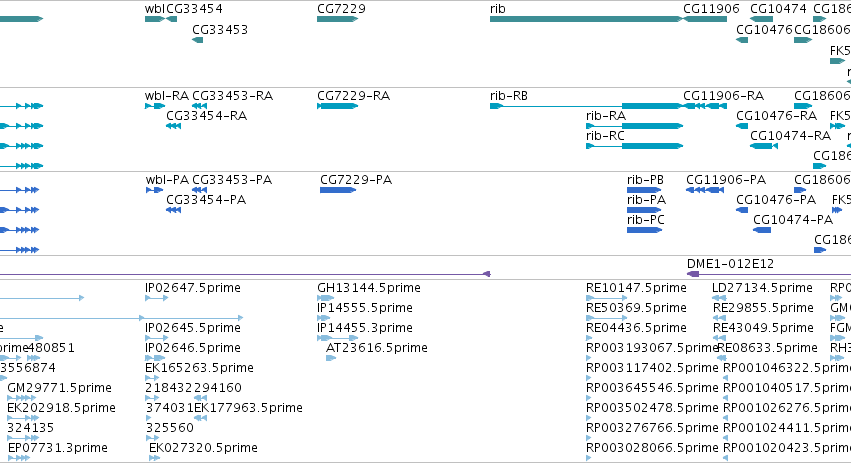Select CG7229-PA protein label
This screenshot has height=463, width=851.
pos(356,180)
